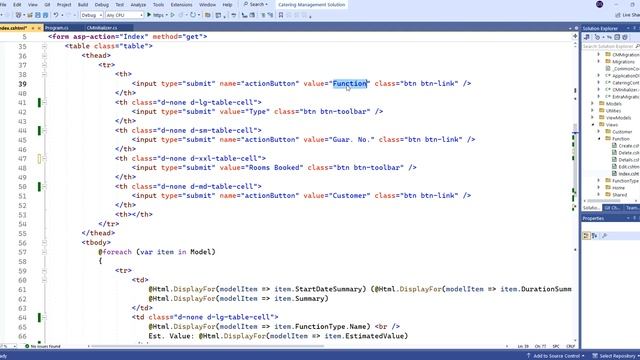Image resolution: width=640 pixels, height=360 pixels.
Task: Switch to Git Changes panel tab
Action: [612, 208]
